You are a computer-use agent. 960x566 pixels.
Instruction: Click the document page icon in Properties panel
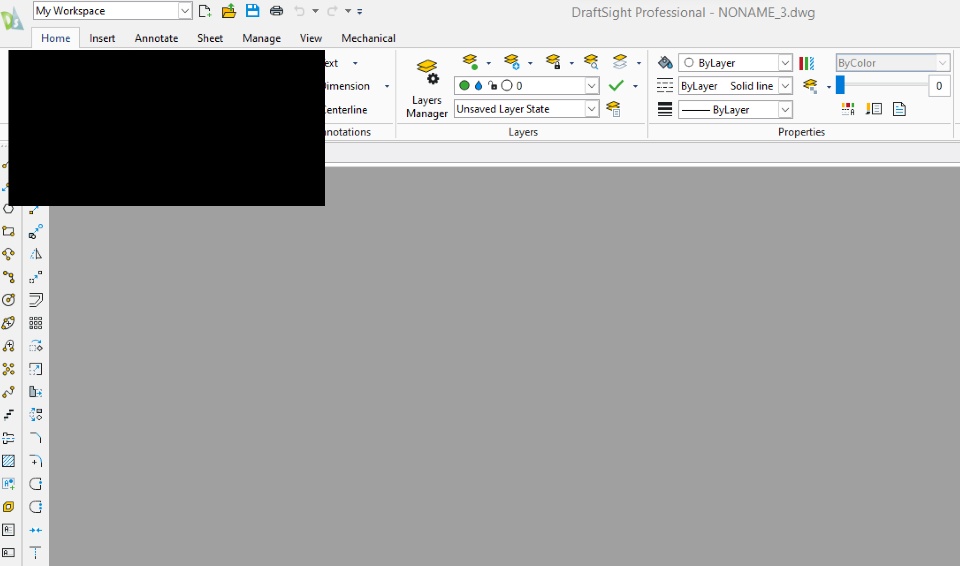(x=899, y=109)
